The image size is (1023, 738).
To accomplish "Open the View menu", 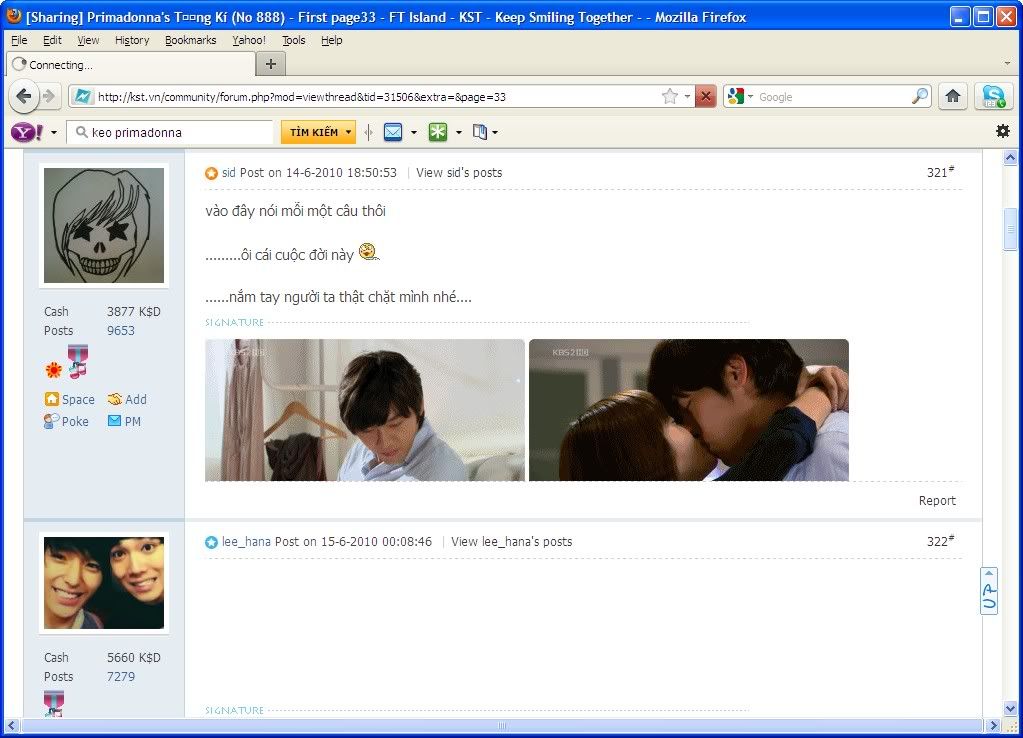I will point(88,40).
